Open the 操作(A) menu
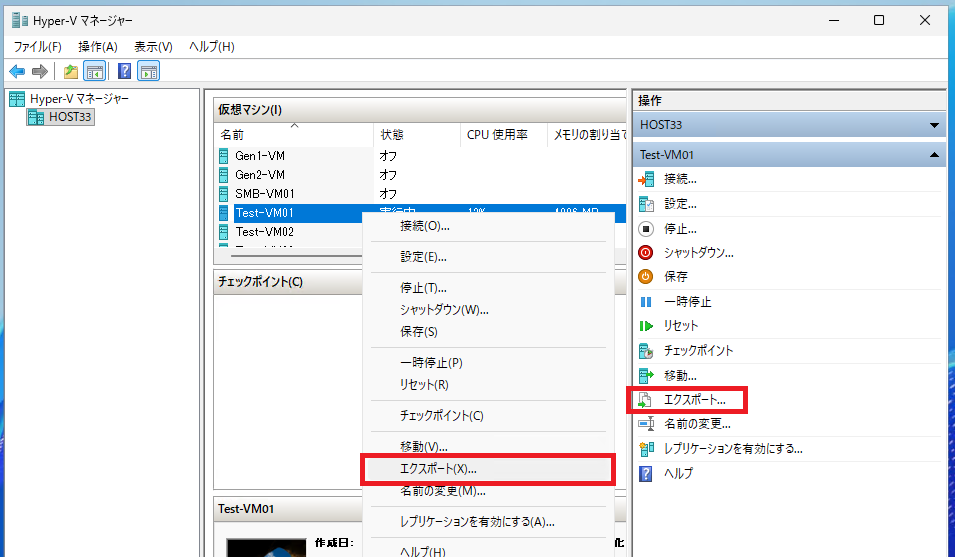 pos(97,47)
